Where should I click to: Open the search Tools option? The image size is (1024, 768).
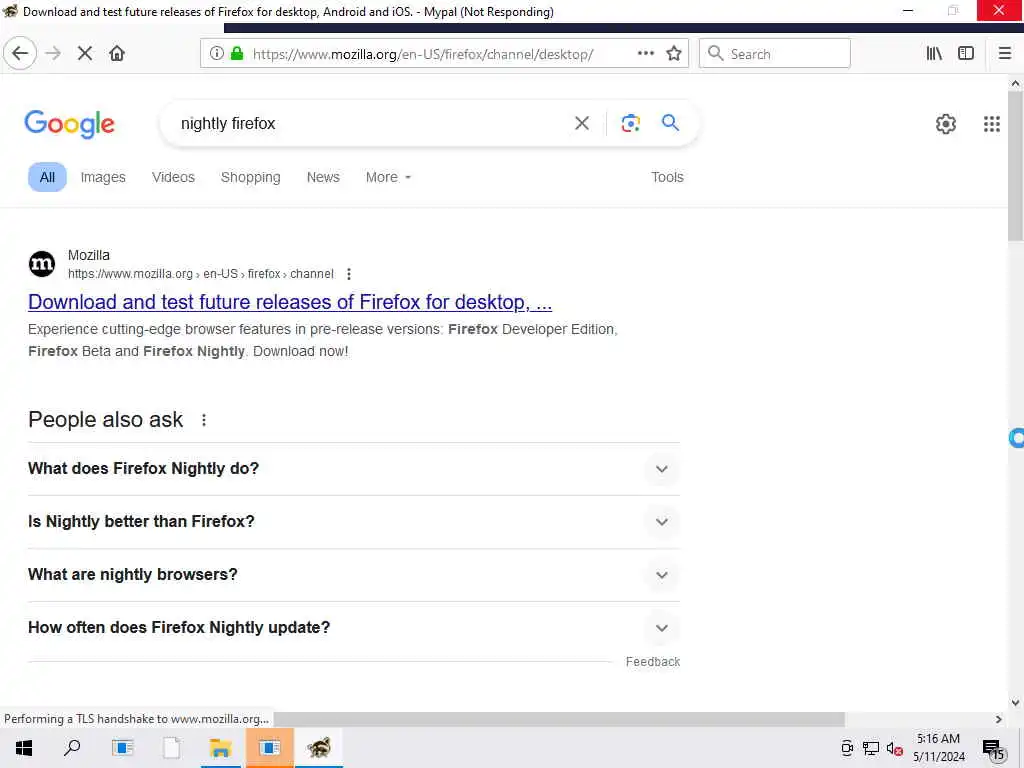[667, 177]
